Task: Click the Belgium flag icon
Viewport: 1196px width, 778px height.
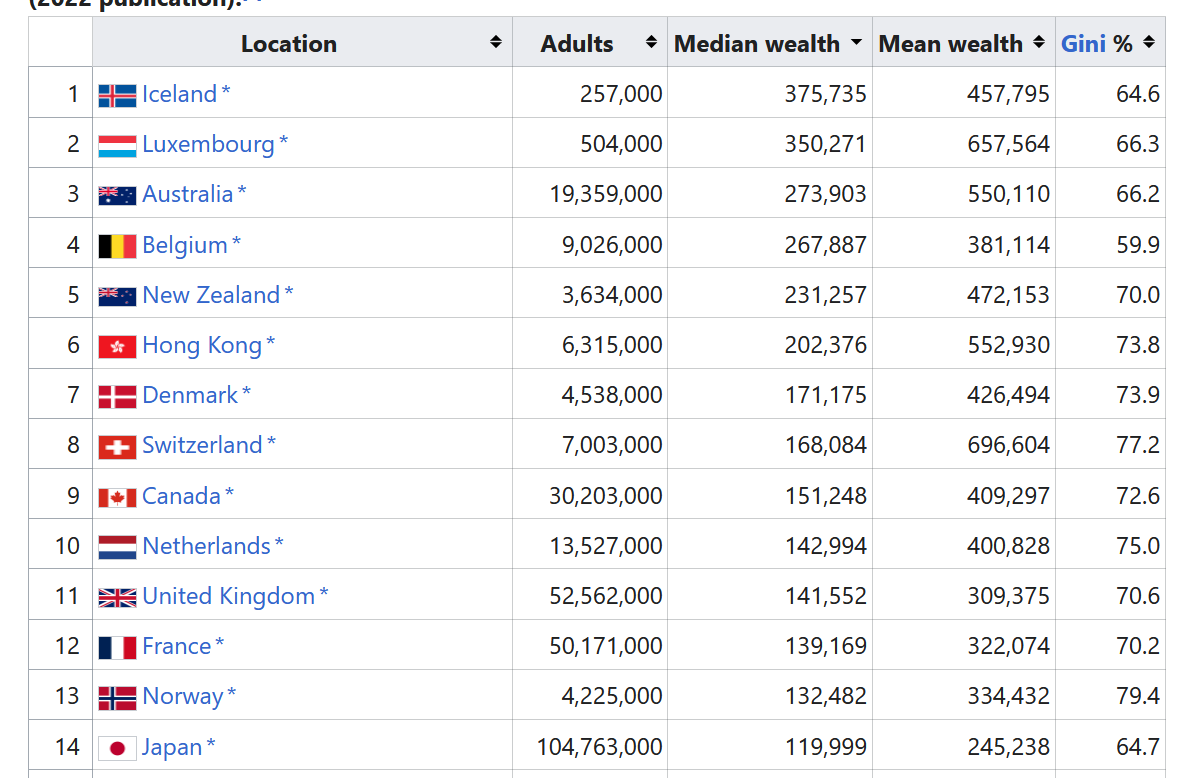Action: (117, 246)
